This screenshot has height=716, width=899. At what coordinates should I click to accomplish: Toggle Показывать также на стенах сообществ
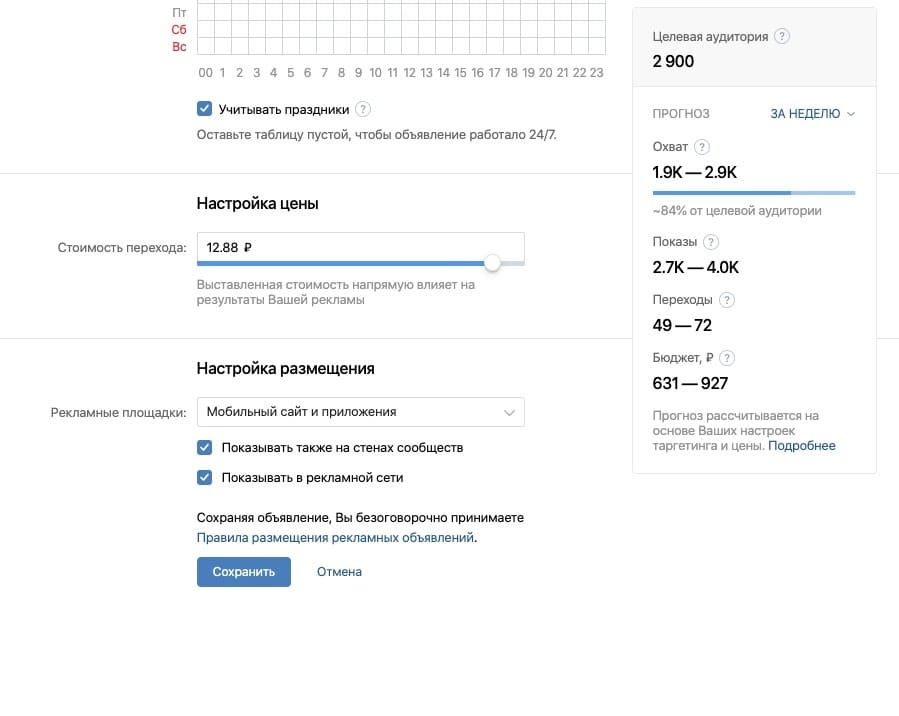coord(205,448)
